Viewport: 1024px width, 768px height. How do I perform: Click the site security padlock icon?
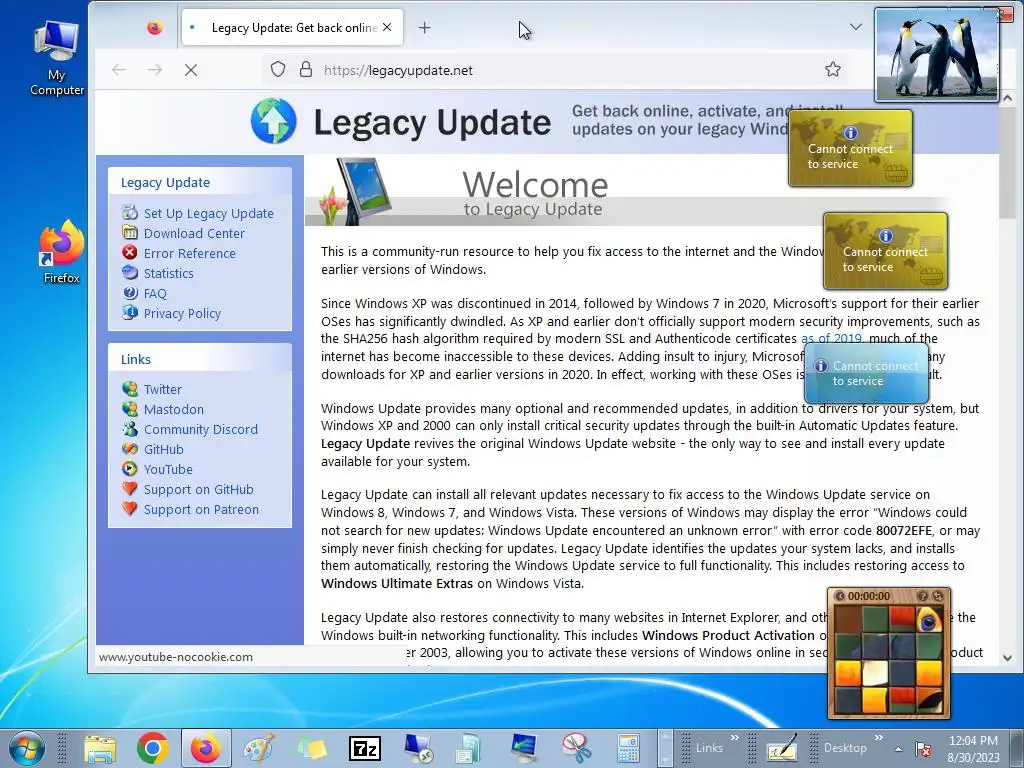pos(306,70)
